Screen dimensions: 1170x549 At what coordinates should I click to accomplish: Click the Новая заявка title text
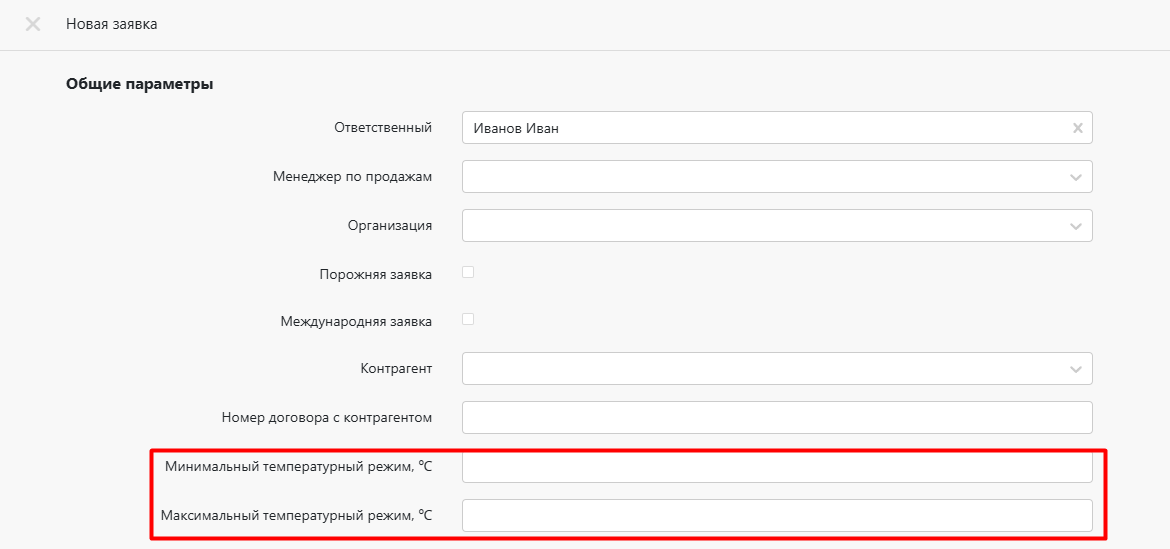(111, 24)
